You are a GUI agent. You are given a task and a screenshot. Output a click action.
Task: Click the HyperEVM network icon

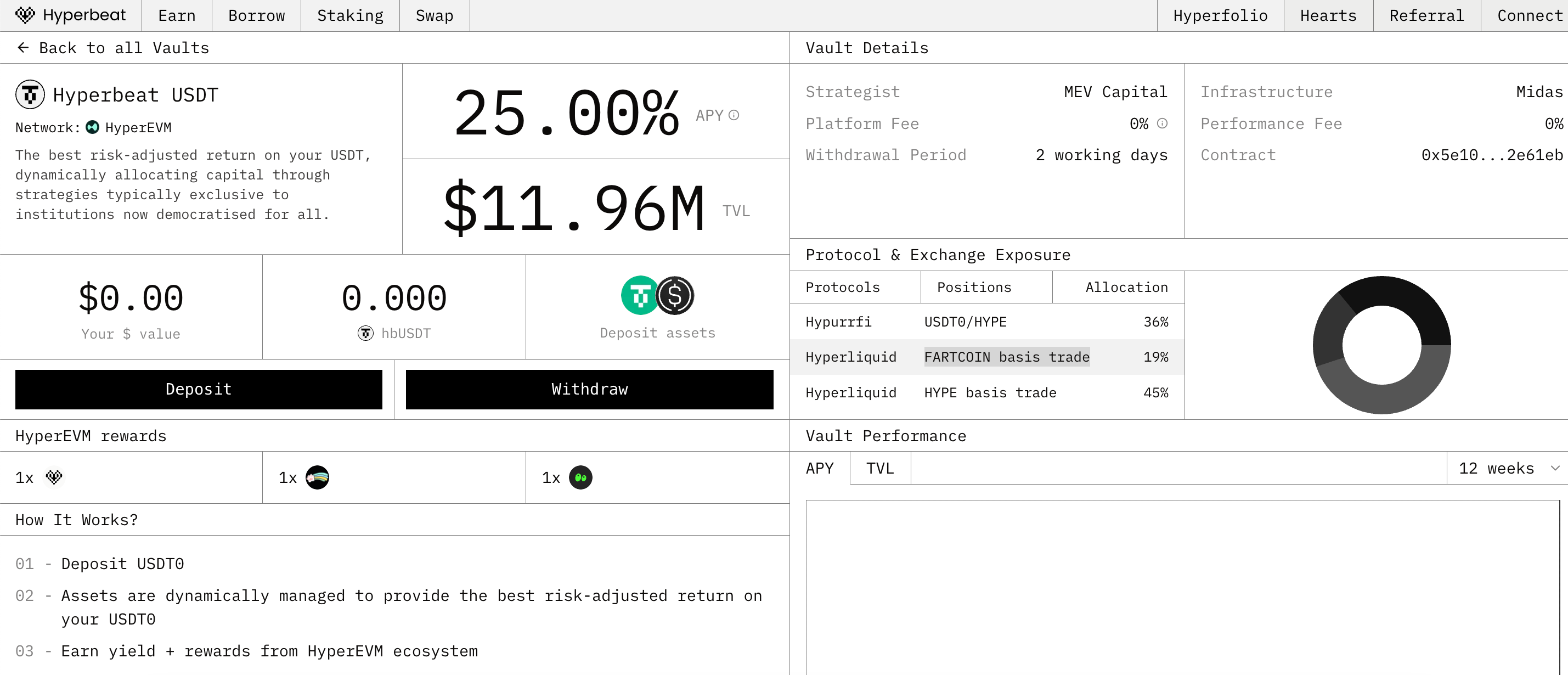[x=93, y=127]
